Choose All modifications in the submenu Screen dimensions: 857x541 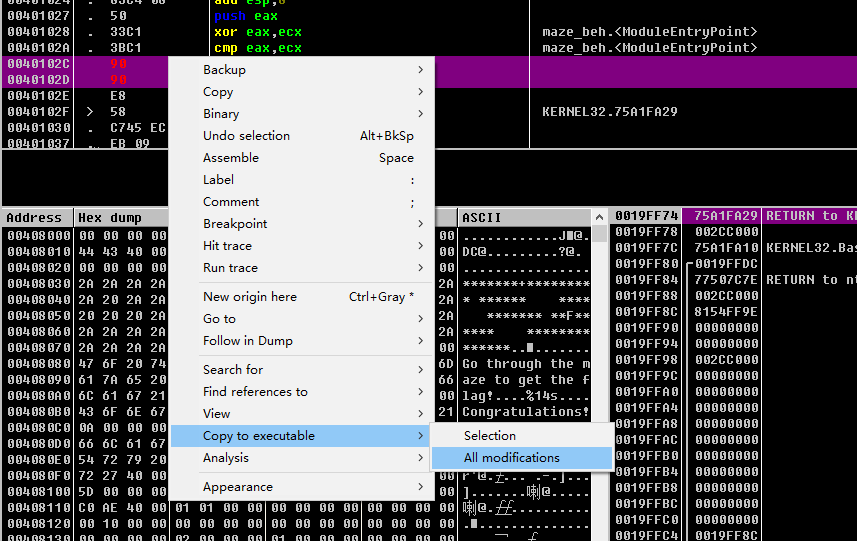point(511,458)
